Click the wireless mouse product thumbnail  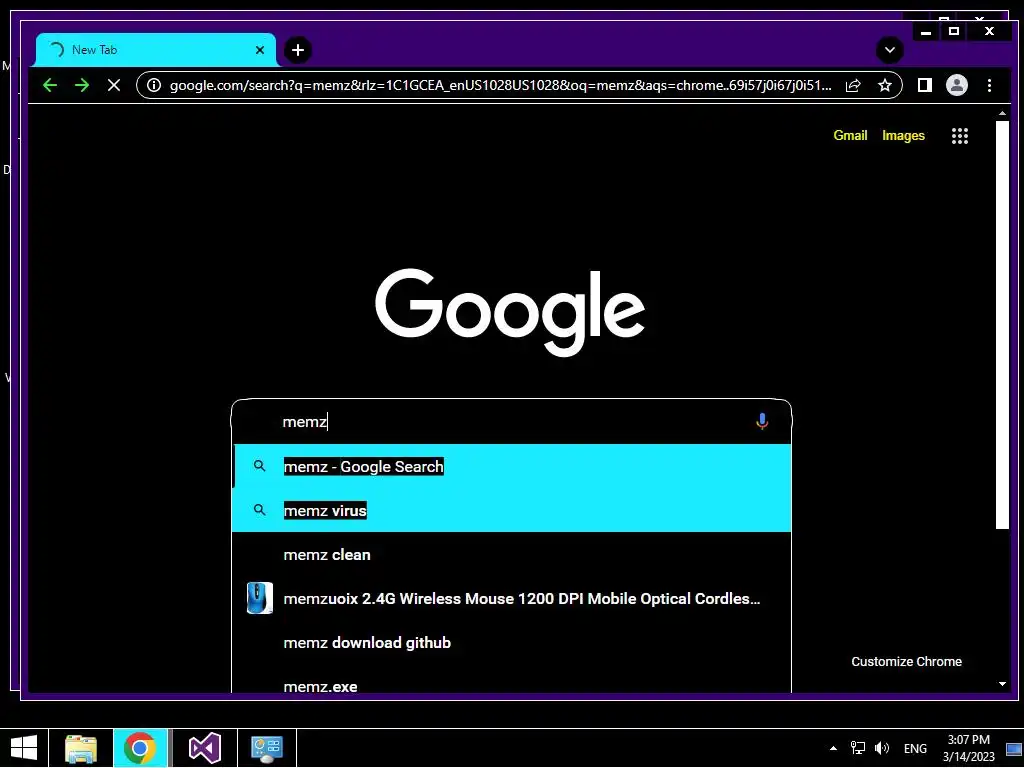click(259, 598)
